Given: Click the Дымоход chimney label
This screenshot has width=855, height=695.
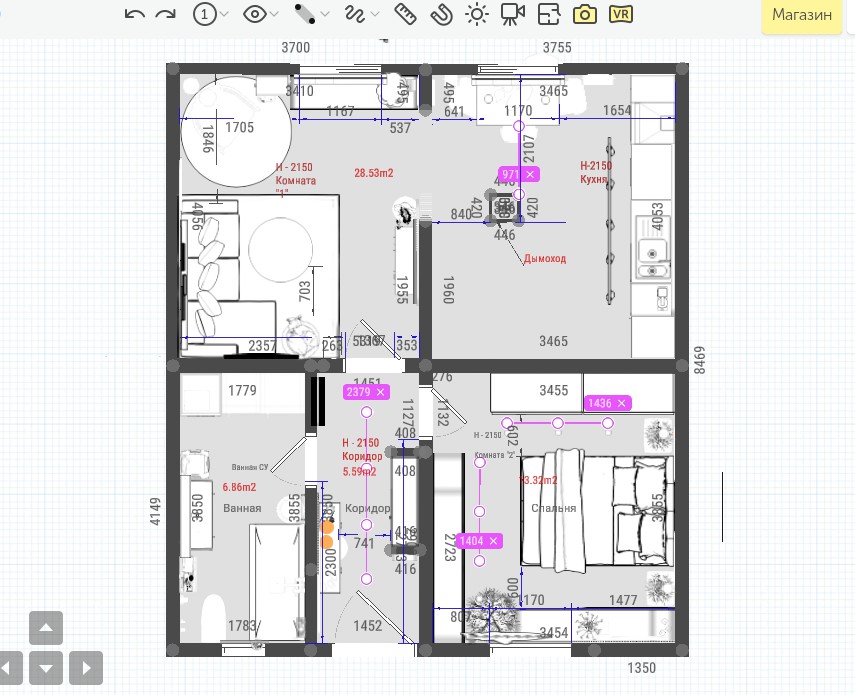Looking at the screenshot, I should [x=545, y=259].
